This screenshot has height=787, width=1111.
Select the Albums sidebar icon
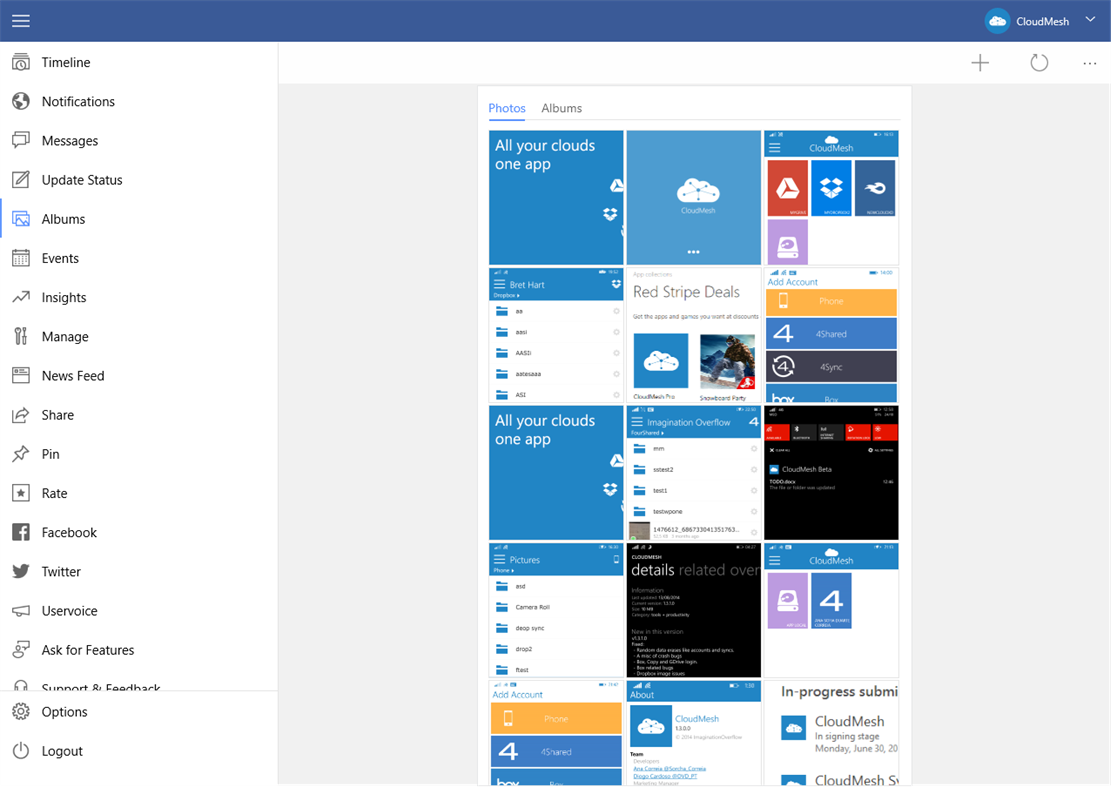click(22, 218)
